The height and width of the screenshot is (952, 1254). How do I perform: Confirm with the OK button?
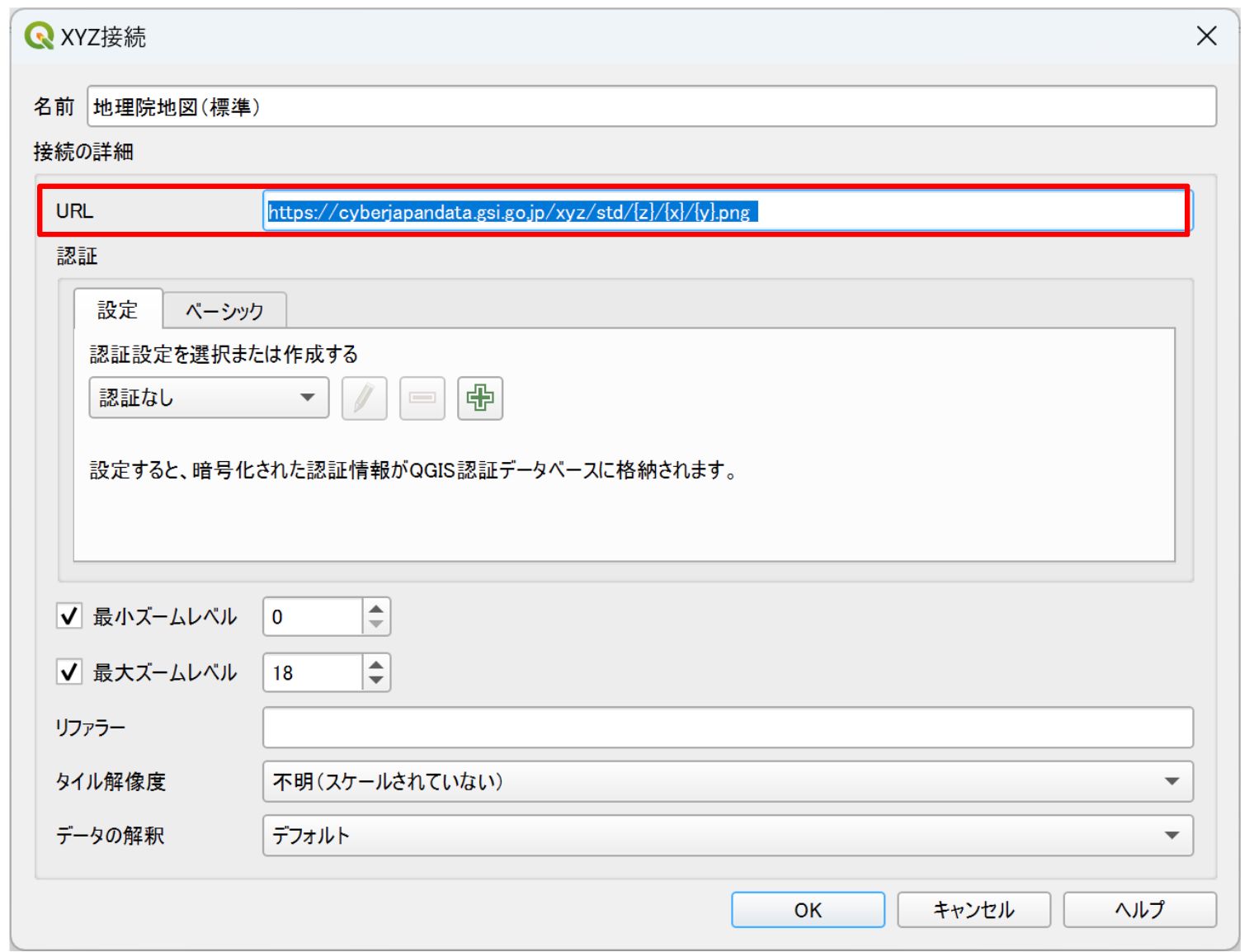(808, 910)
